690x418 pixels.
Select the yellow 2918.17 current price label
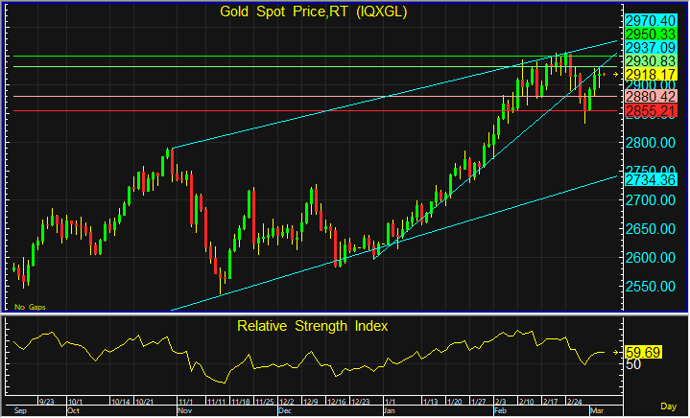tap(653, 75)
